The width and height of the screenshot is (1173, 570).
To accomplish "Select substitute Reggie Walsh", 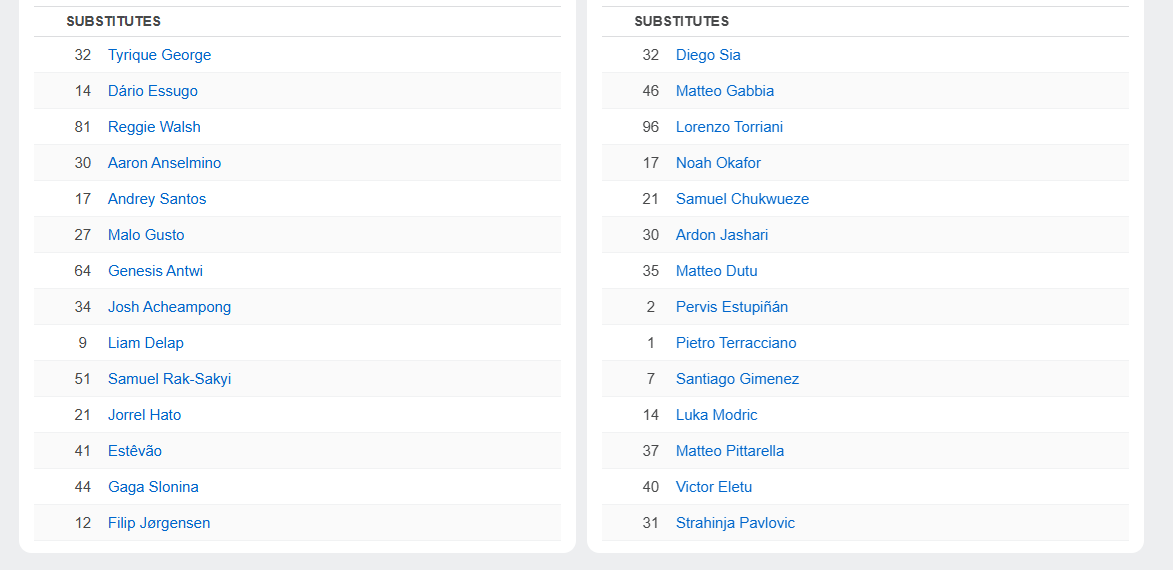I will click(154, 127).
